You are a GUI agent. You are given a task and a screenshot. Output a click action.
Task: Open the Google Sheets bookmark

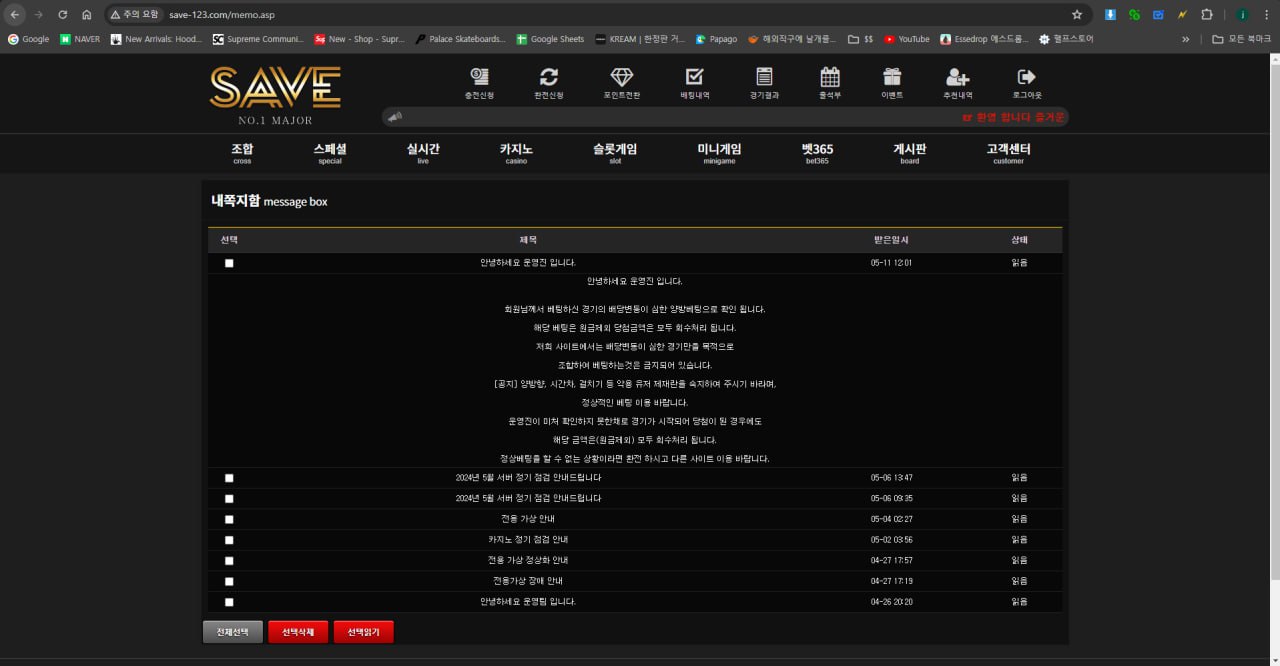point(550,39)
